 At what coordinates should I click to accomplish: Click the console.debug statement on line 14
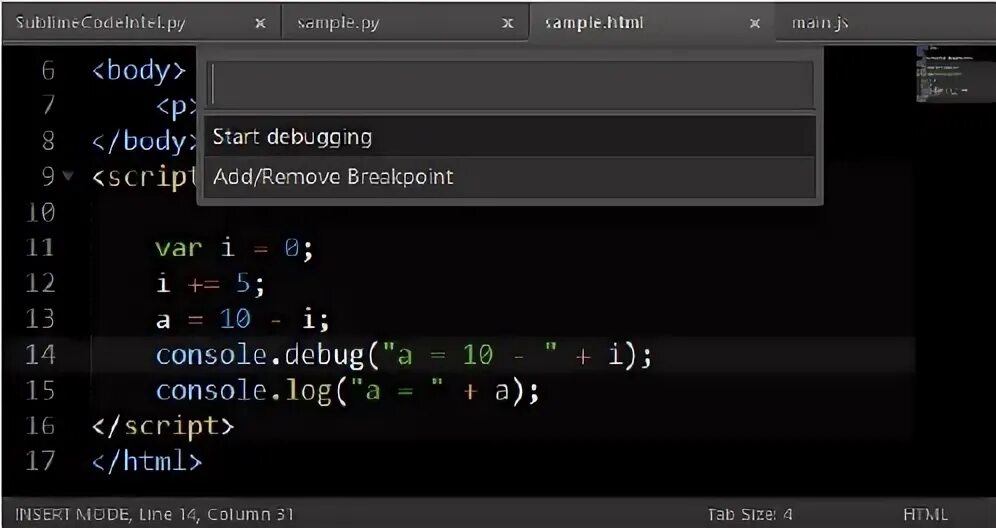404,355
